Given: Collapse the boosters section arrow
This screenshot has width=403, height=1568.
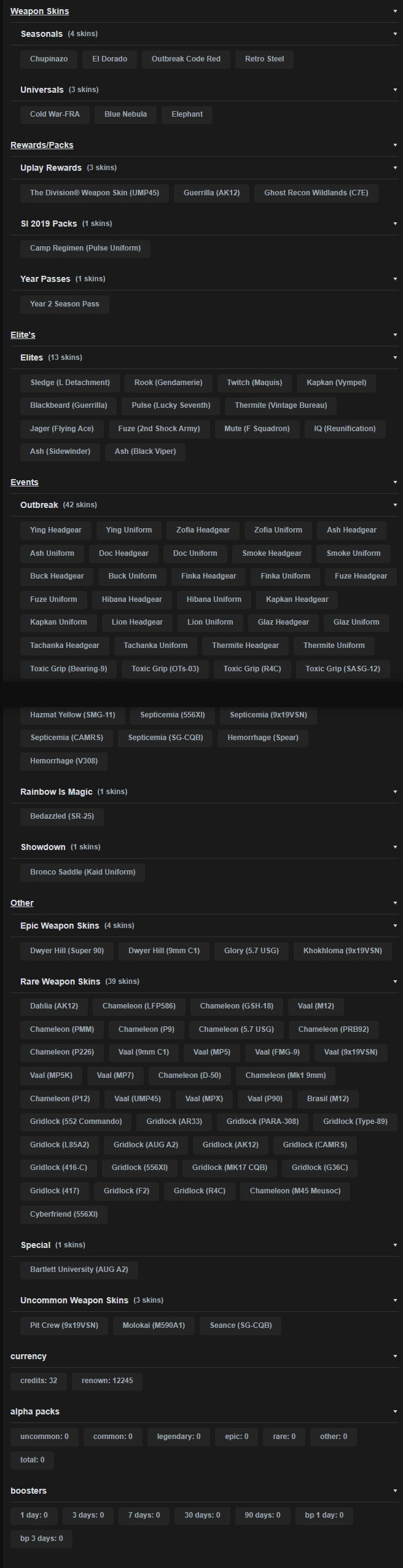Looking at the screenshot, I should 395,1491.
